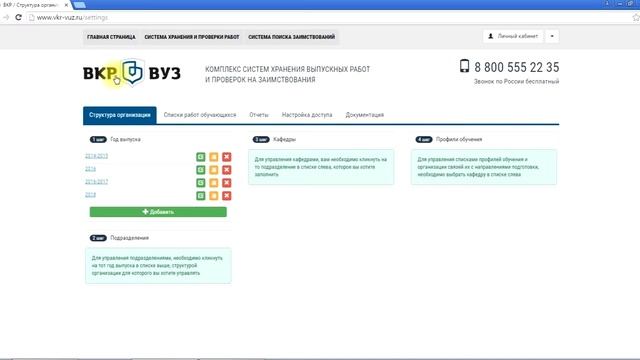Image resolution: width=640 pixels, height=360 pixels.
Task: Click the Профили обучения heading
Action: click(459, 140)
